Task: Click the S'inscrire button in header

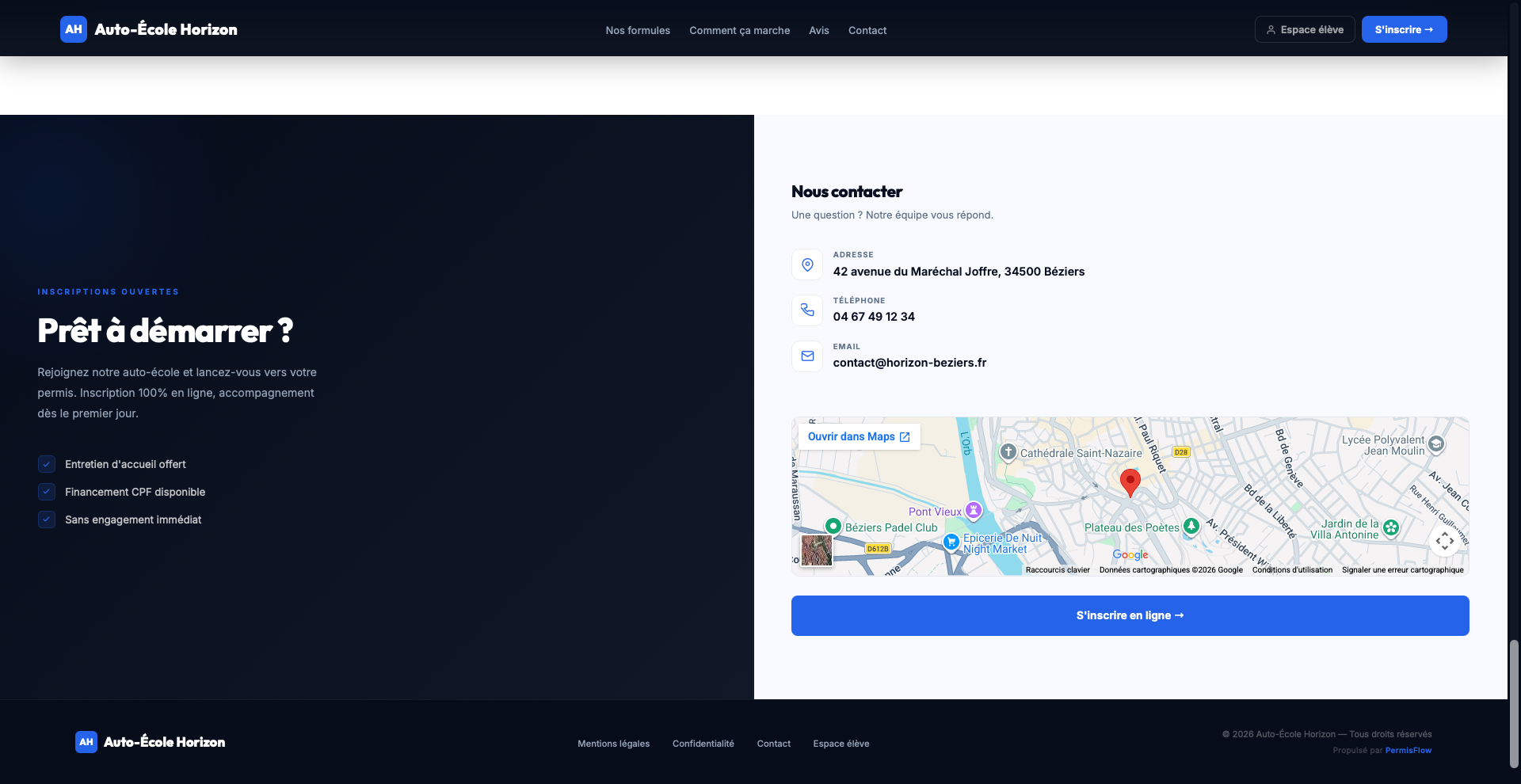Action: (x=1404, y=29)
